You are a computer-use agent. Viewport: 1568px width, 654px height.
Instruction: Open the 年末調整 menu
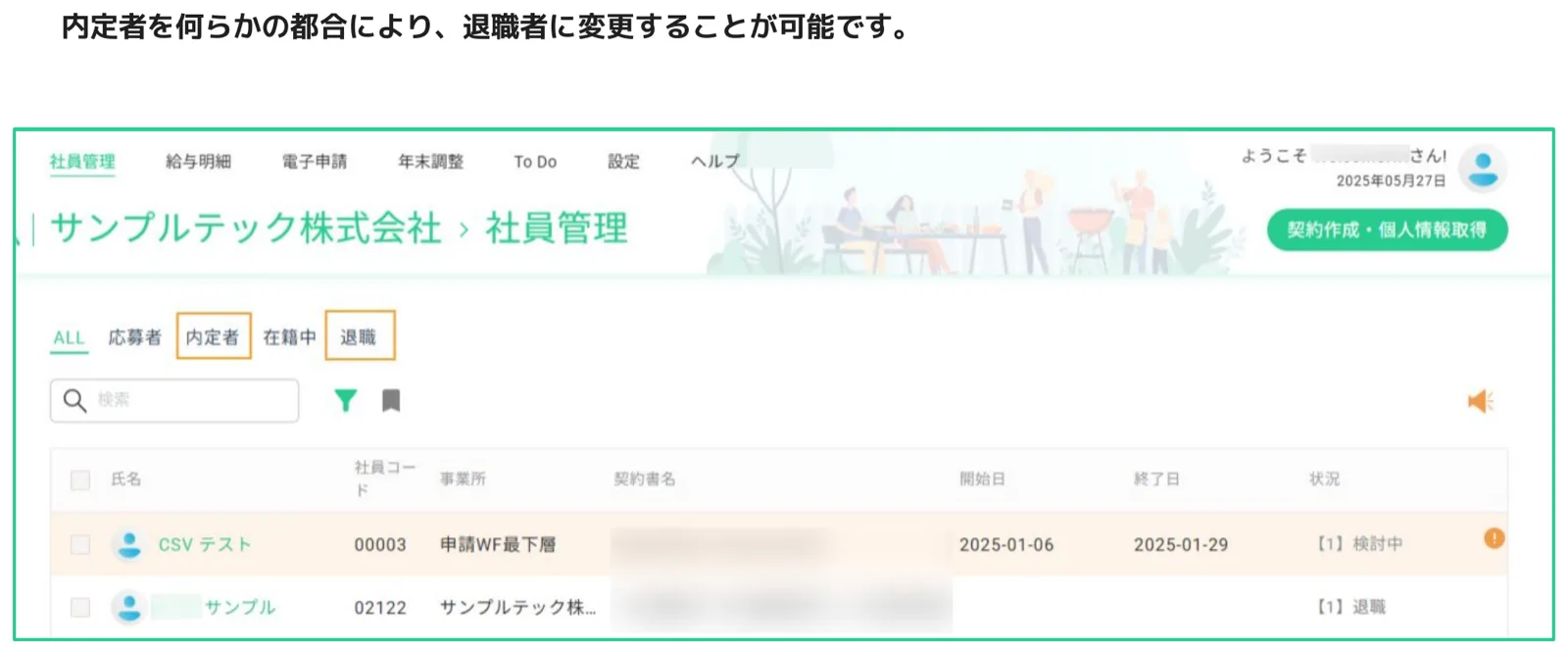(x=430, y=162)
